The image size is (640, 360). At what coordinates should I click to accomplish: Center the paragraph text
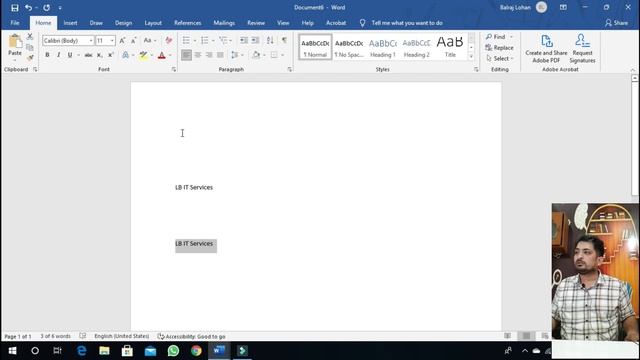pyautogui.click(x=198, y=55)
